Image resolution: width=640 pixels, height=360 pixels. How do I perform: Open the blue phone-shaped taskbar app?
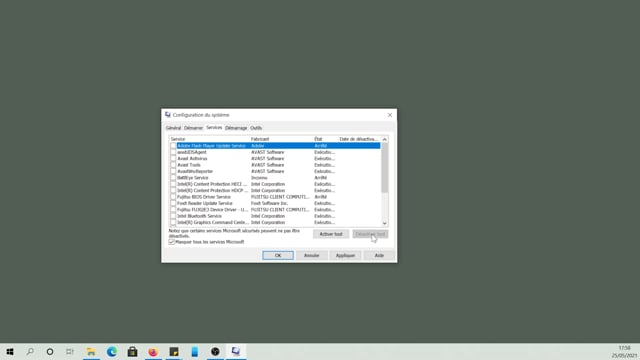pos(195,351)
